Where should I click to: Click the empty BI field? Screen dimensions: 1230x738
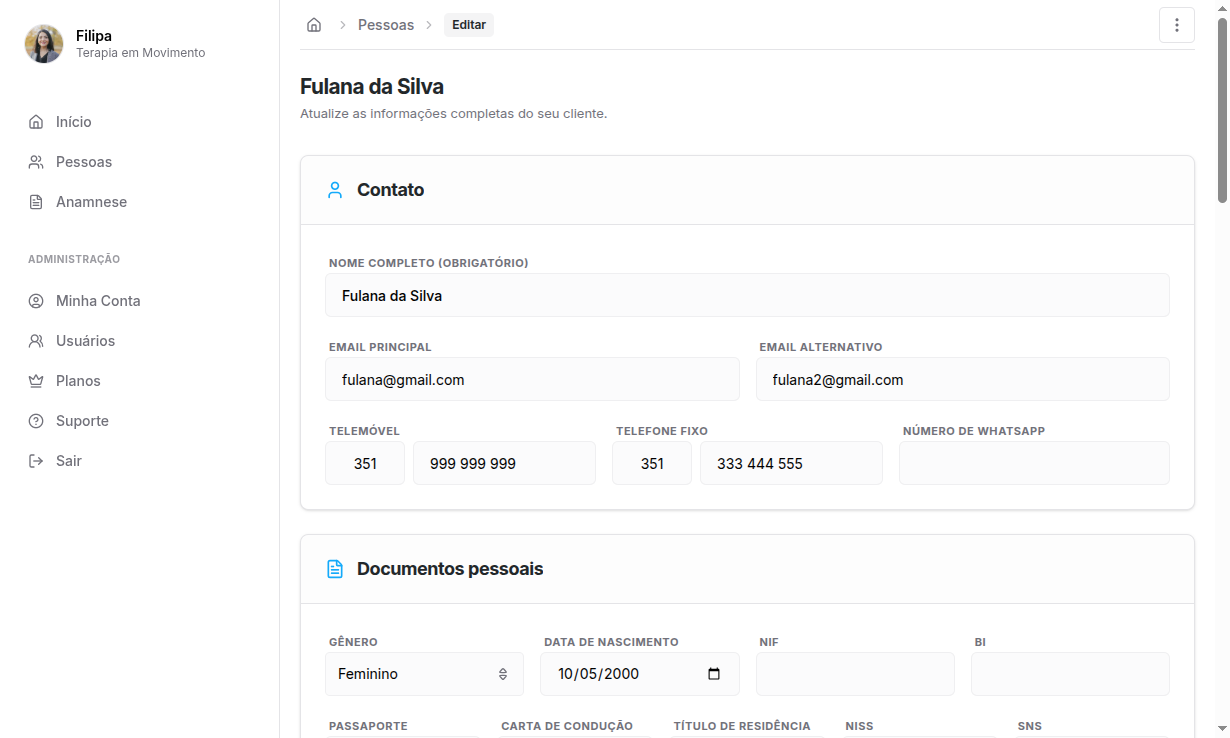pos(1070,674)
